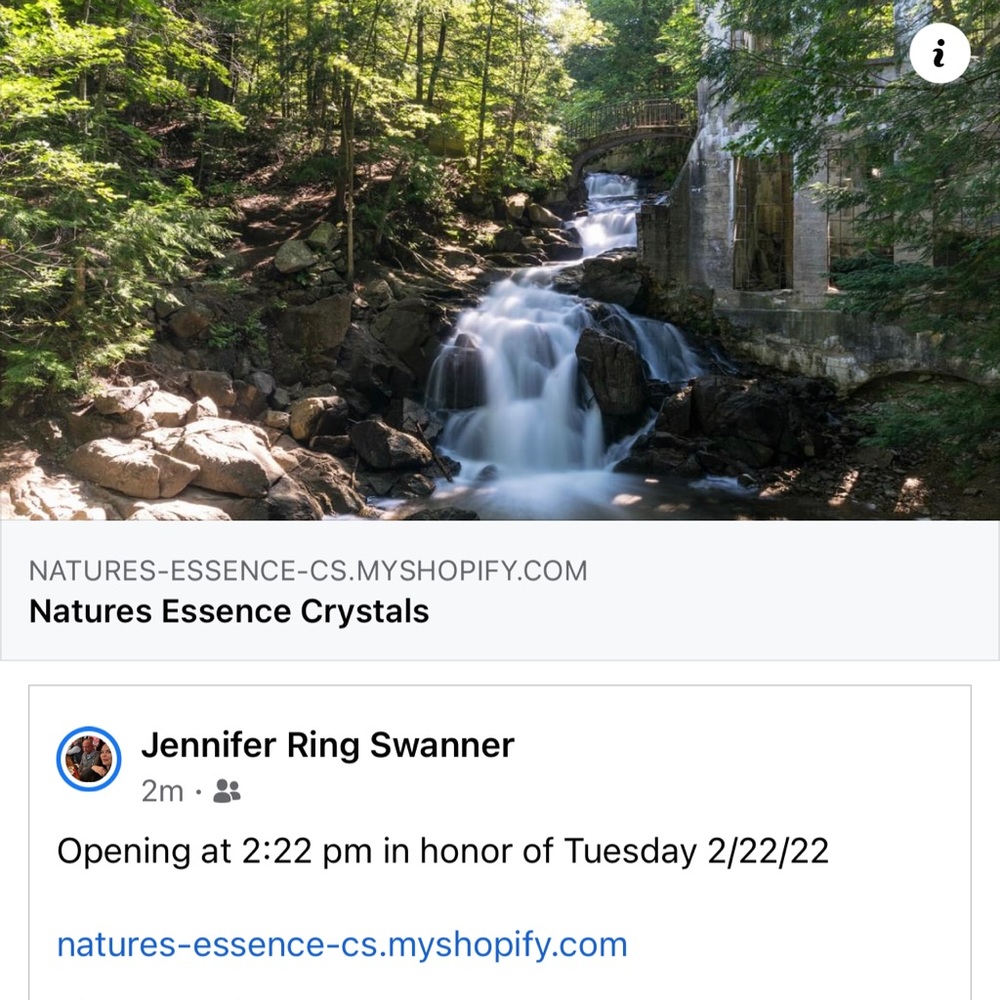The image size is (1000, 1000).
Task: Open Jennifer Ring Swanner's profile picture
Action: pos(89,759)
